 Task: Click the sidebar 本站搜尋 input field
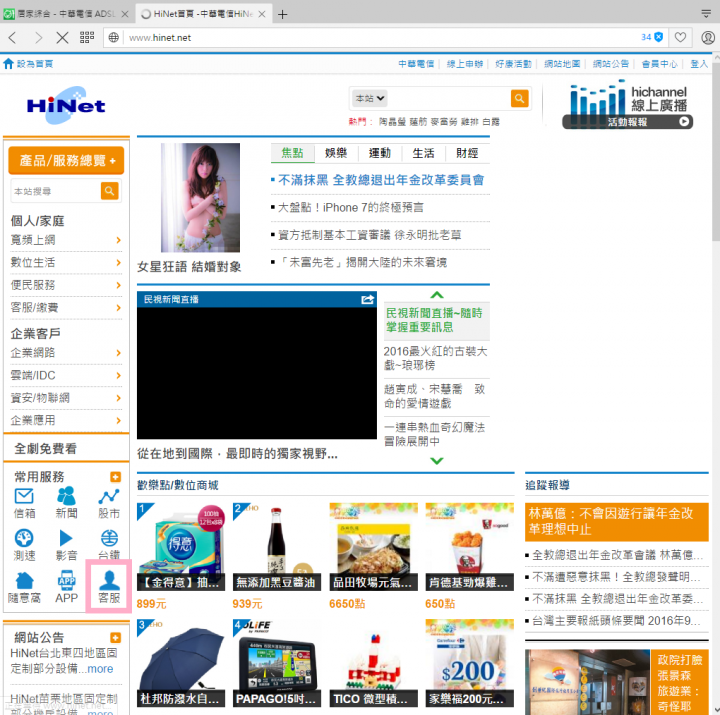pos(56,191)
